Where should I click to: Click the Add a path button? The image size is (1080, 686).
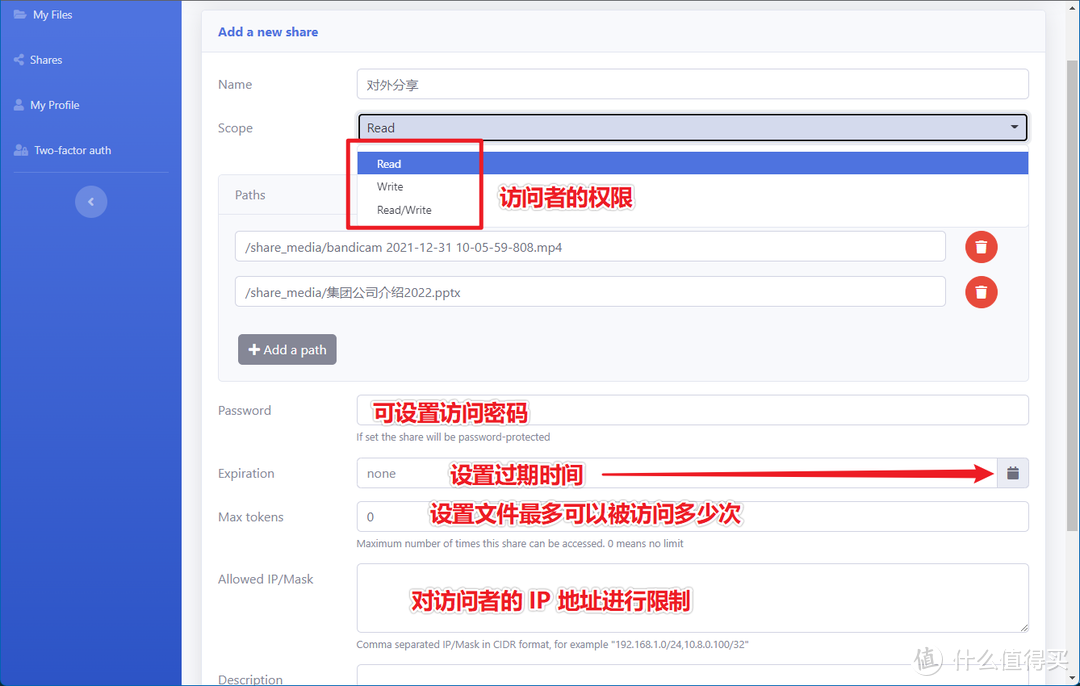point(287,349)
